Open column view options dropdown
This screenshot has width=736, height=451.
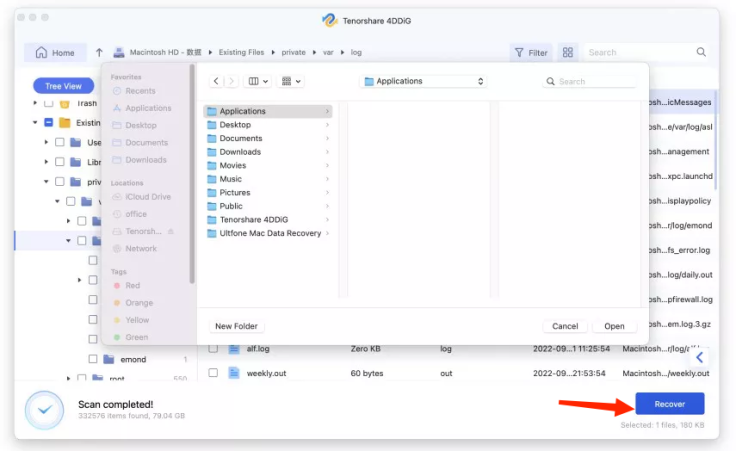pos(258,81)
